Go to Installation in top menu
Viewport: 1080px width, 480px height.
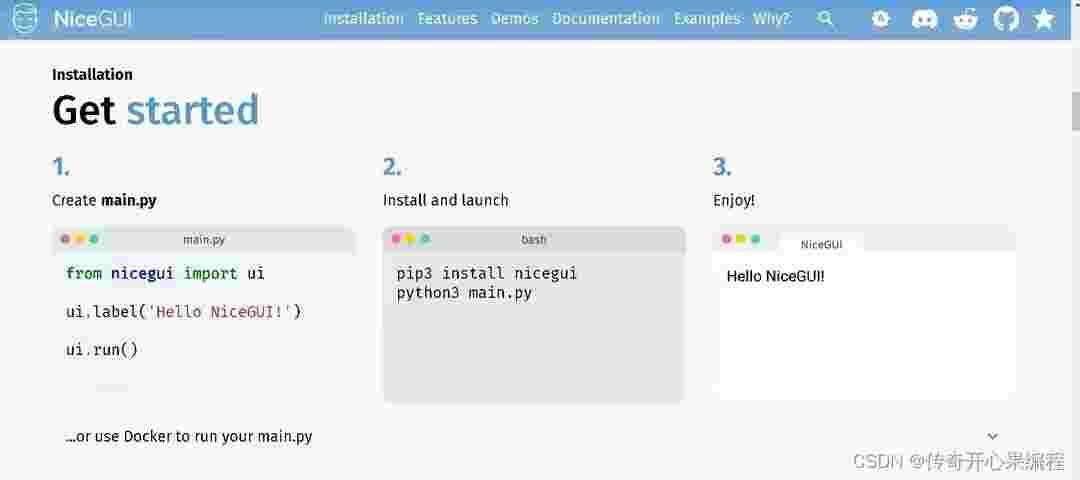click(364, 19)
